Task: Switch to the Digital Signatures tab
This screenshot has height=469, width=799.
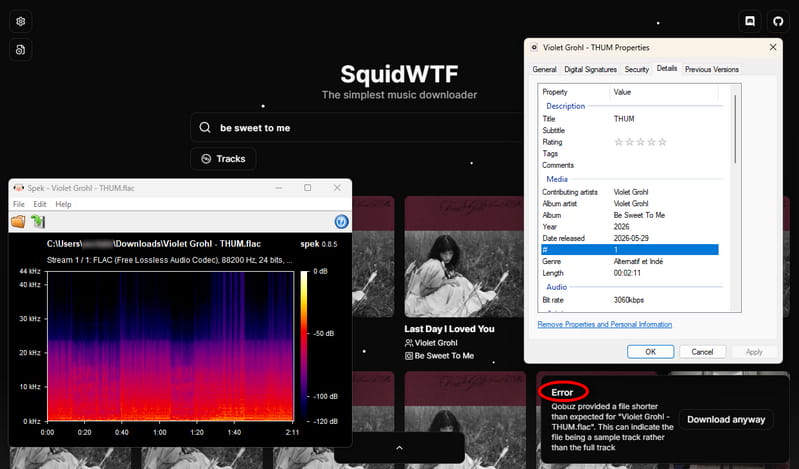Action: click(591, 69)
